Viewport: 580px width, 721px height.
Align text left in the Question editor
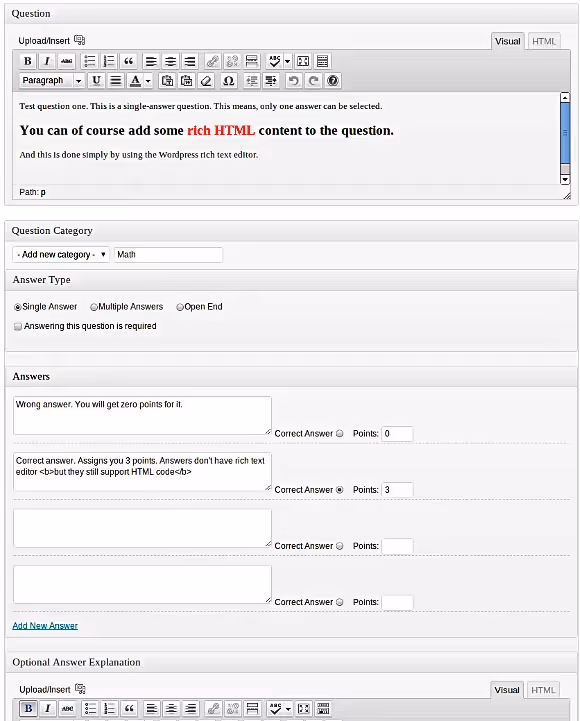tap(151, 61)
